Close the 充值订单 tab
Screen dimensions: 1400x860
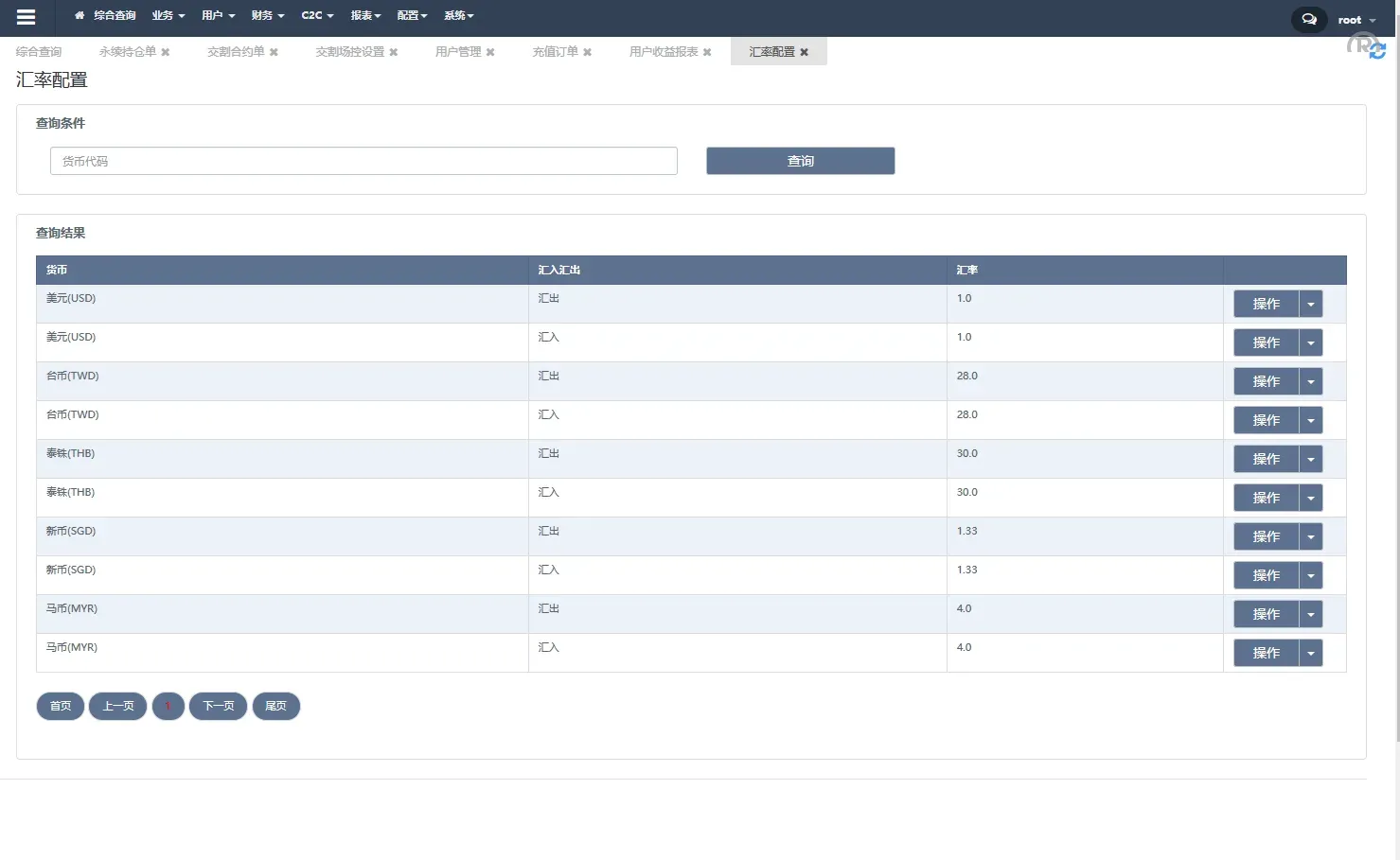(x=588, y=52)
